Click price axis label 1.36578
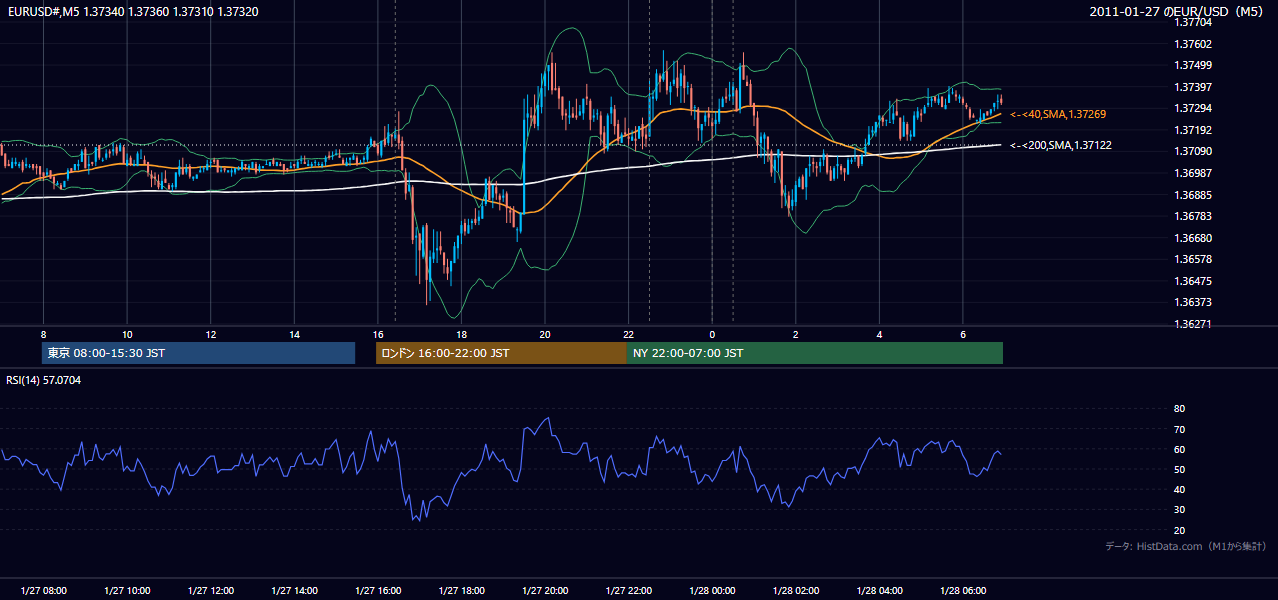 pos(1194,259)
